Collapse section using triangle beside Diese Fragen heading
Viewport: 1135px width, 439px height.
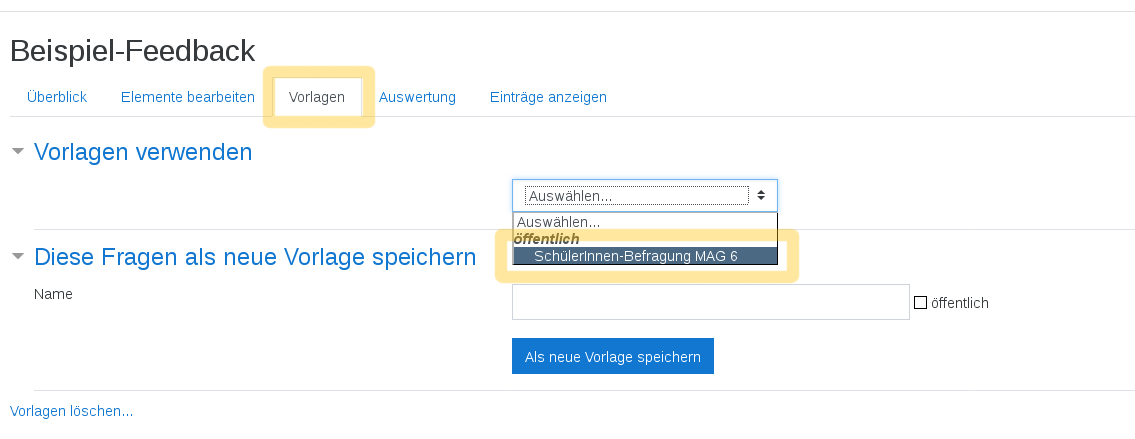click(18, 257)
